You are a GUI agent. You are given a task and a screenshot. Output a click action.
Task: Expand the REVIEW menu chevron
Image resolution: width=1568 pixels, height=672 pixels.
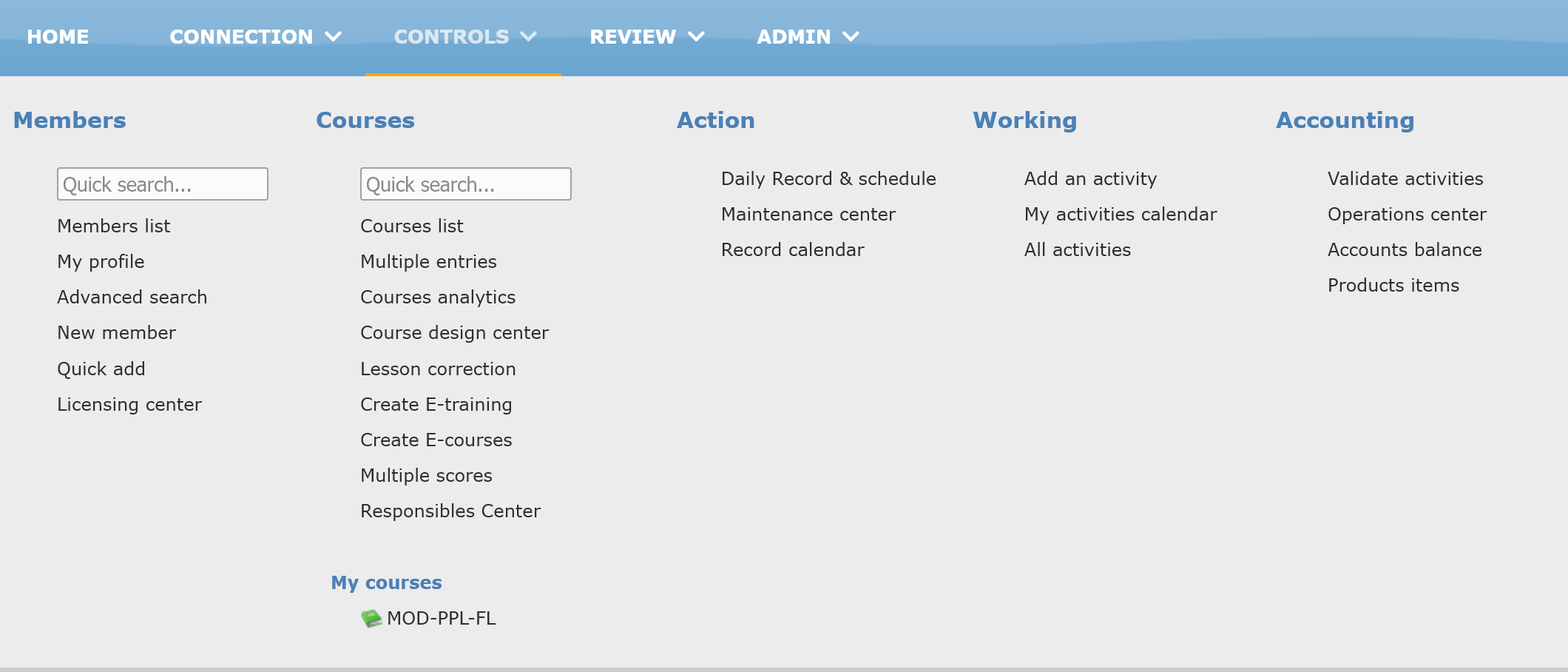point(696,36)
